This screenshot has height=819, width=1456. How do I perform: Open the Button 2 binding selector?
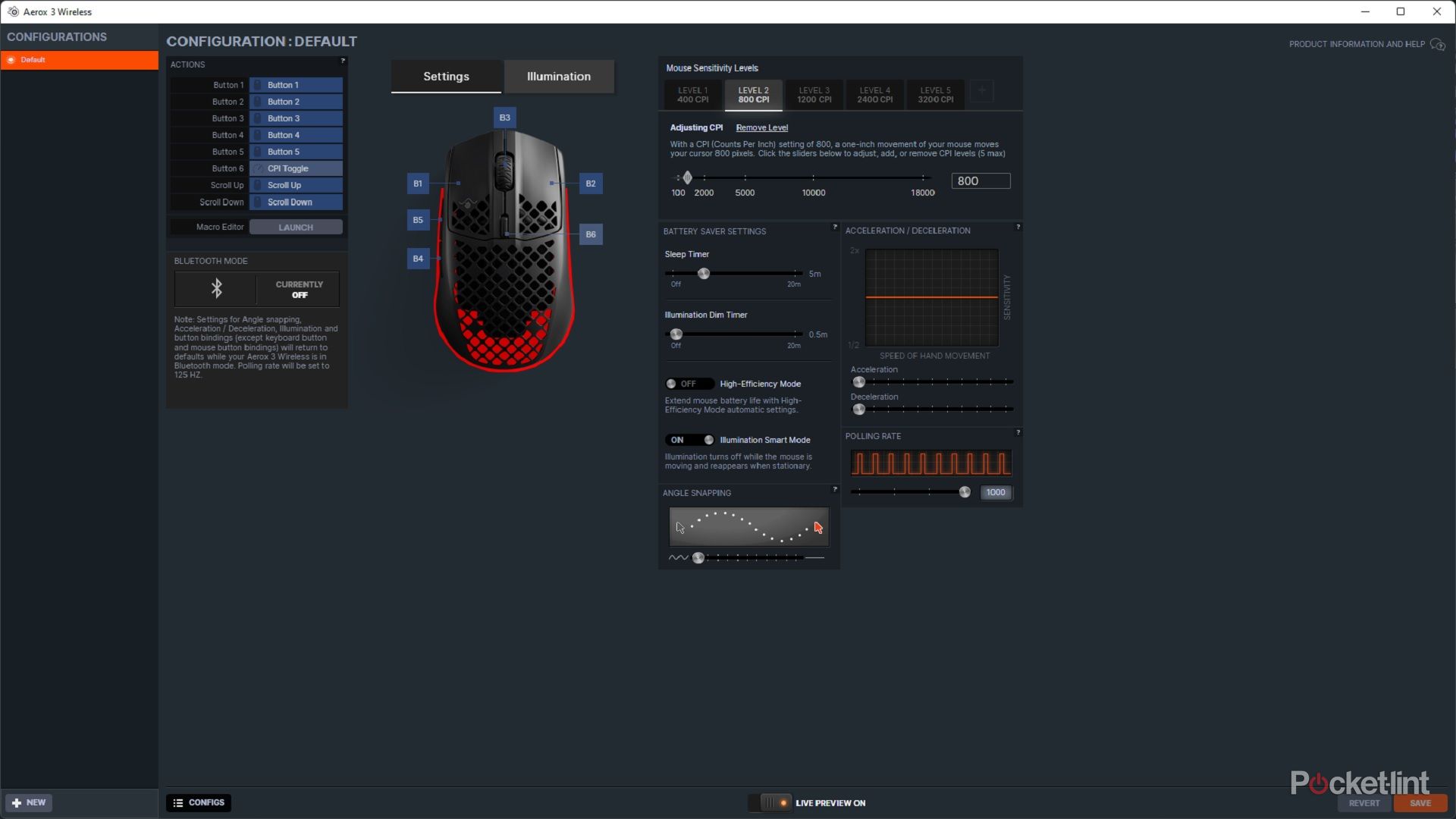click(296, 102)
